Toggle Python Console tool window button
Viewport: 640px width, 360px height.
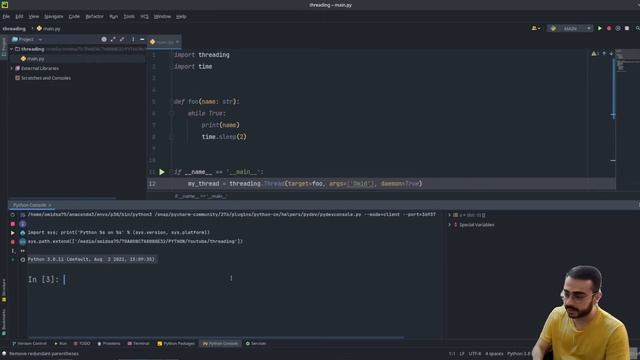pyautogui.click(x=220, y=344)
